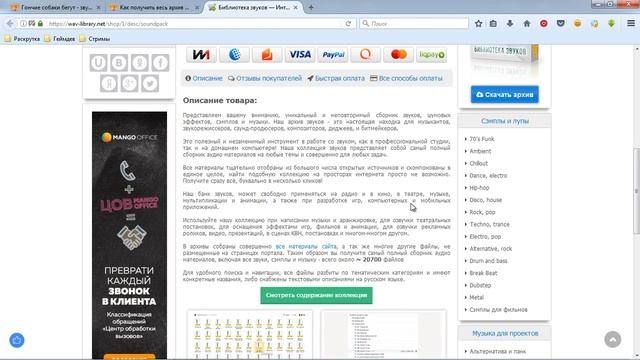Click the blue thumbs-up widget button

pyautogui.click(x=17, y=340)
